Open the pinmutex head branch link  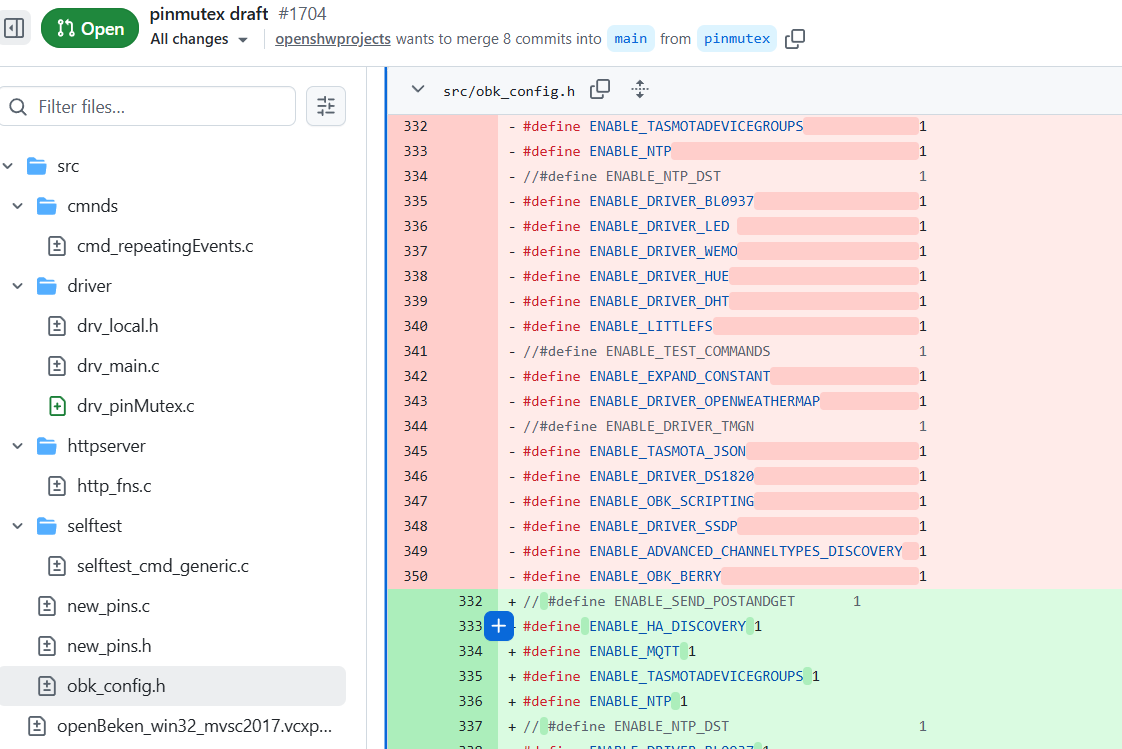[736, 39]
